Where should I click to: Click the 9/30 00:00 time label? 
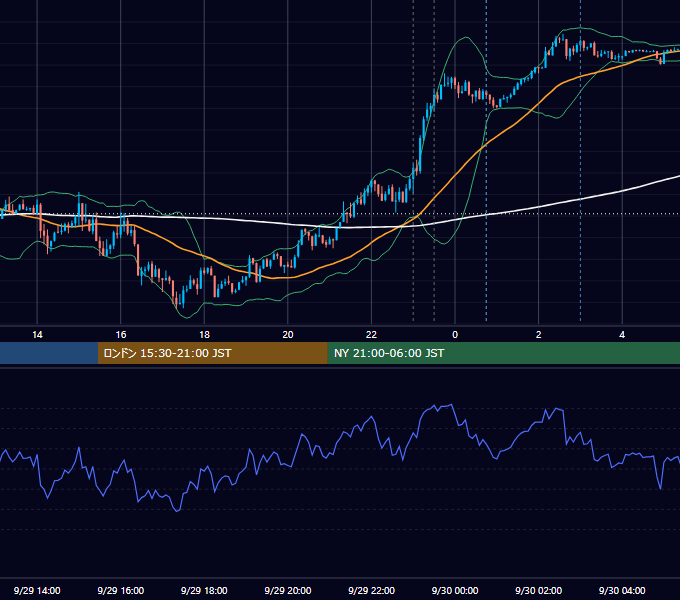(455, 590)
